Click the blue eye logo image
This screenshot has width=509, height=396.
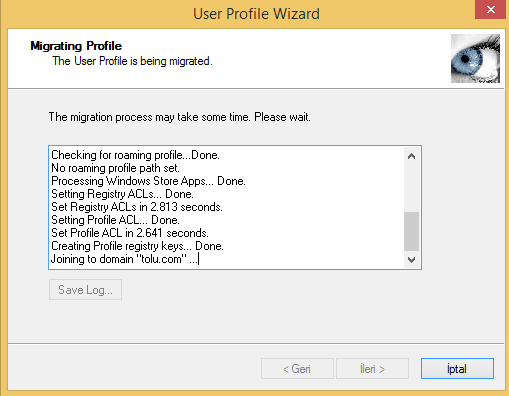475,58
